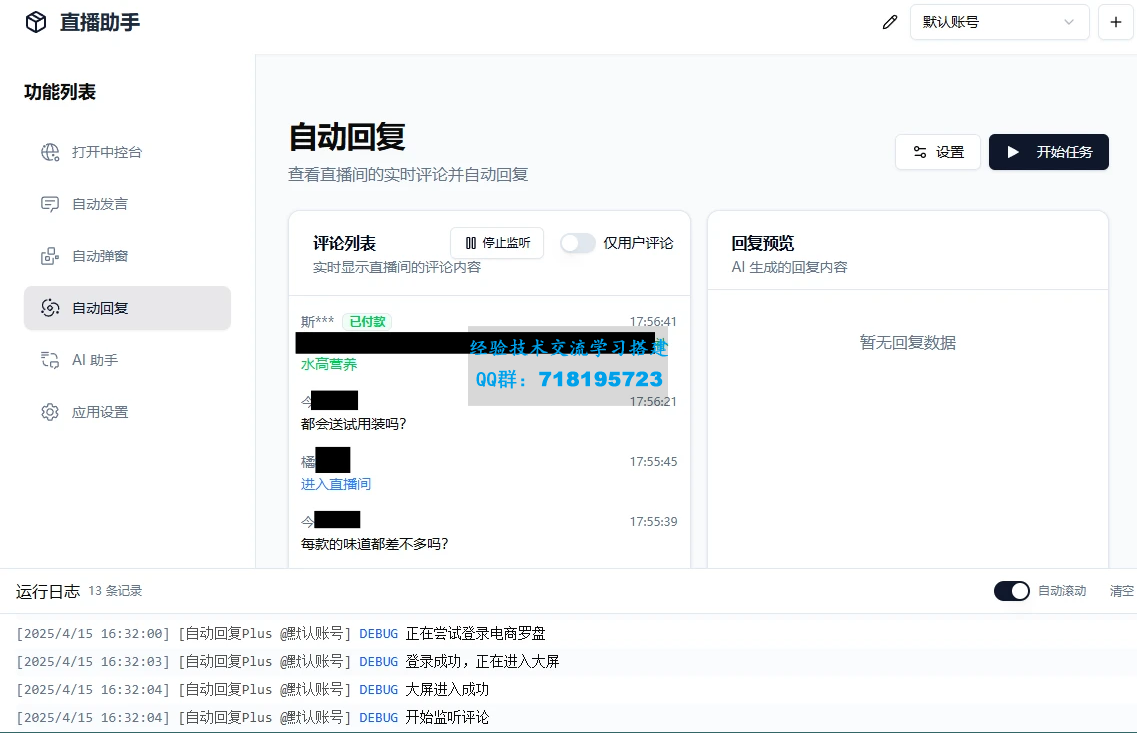Click log line 大屏进入成功

click(447, 689)
